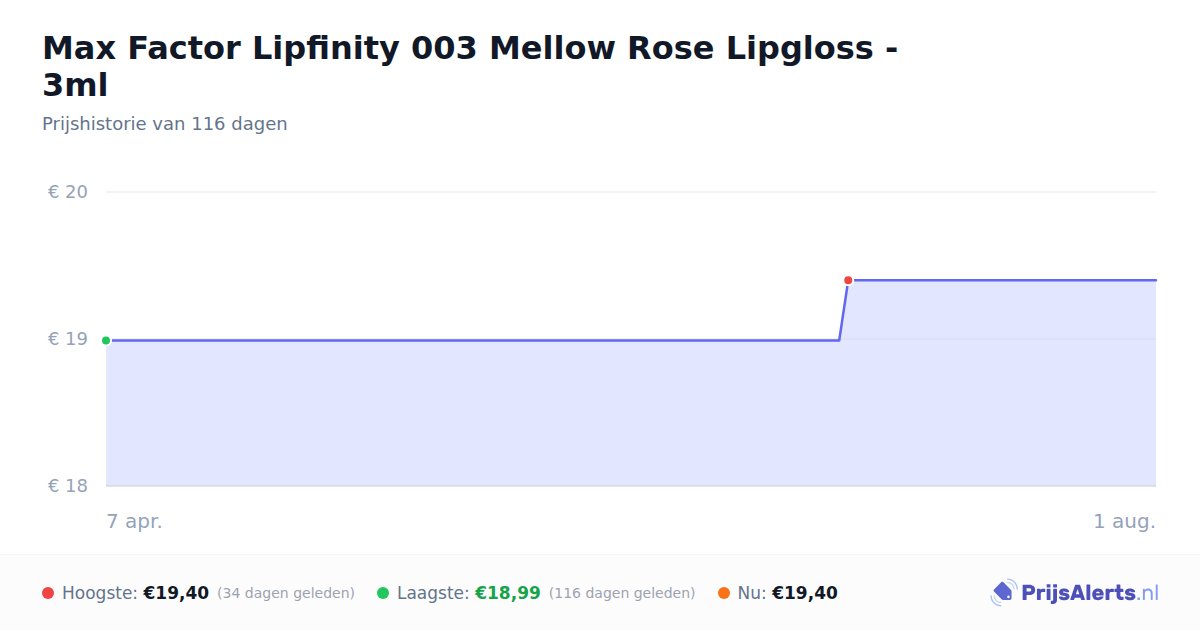Image resolution: width=1200 pixels, height=630 pixels.
Task: Click the € 20 axis label
Action: pos(68,192)
